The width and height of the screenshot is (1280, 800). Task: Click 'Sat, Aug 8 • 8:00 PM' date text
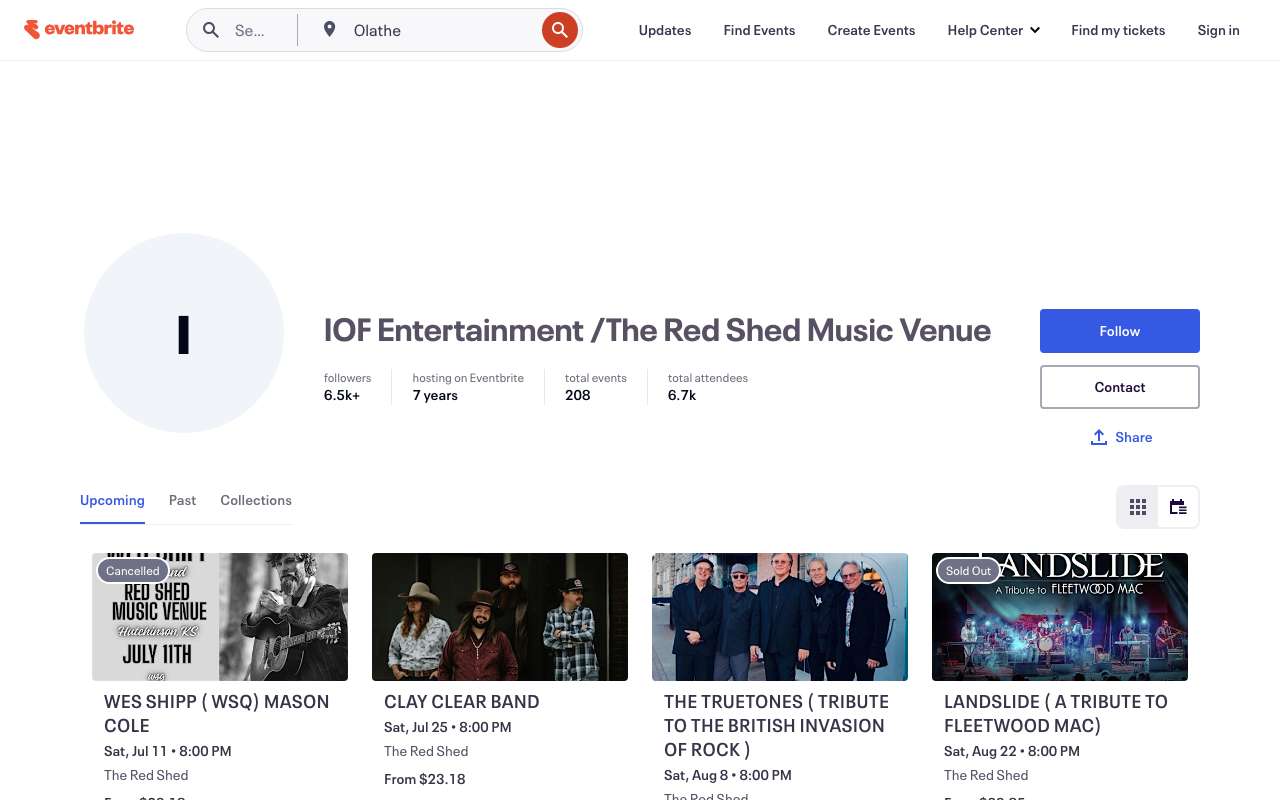click(x=728, y=775)
